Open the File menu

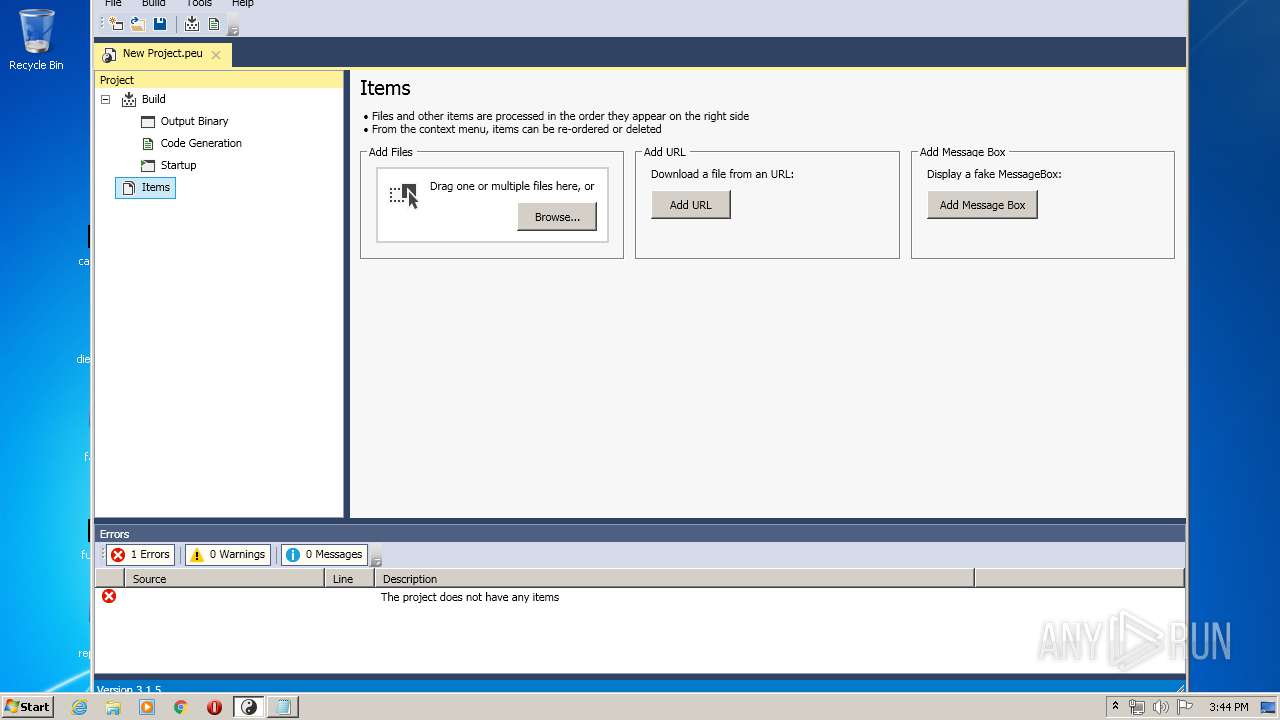(x=113, y=4)
